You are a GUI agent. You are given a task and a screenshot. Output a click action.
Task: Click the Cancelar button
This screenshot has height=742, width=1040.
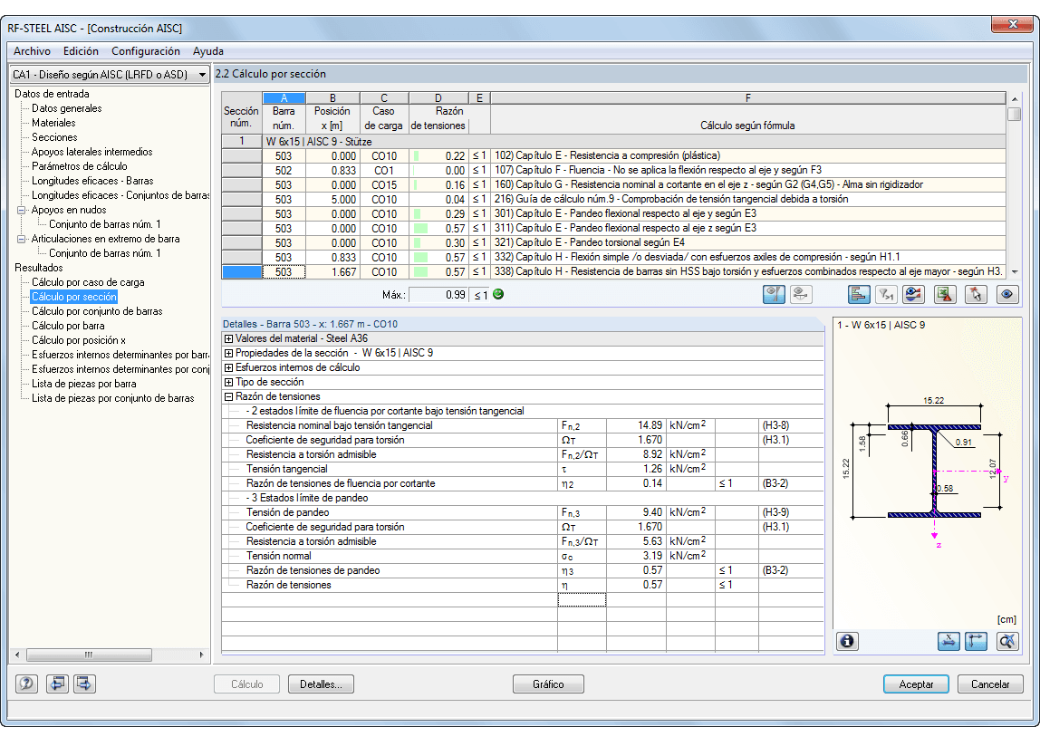[990, 684]
